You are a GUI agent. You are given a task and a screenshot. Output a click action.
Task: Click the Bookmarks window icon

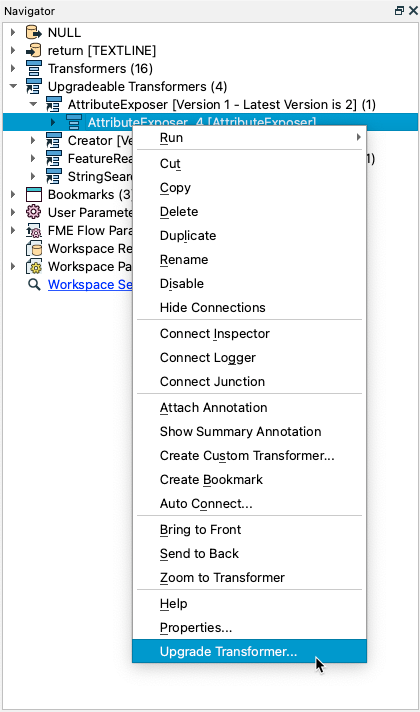tap(34, 194)
